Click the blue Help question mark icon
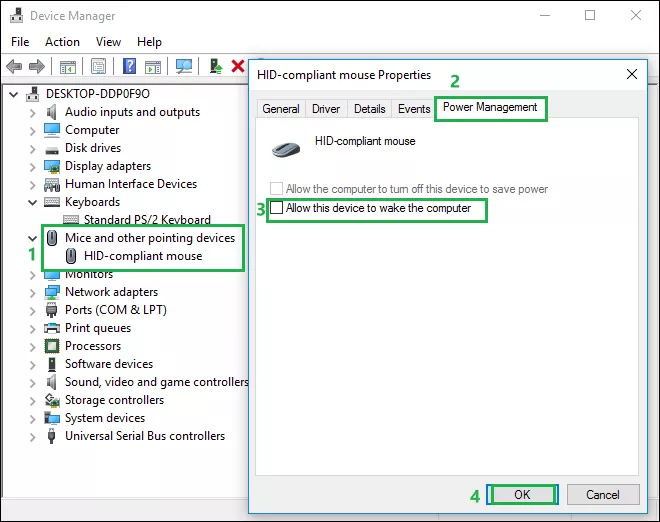Screen dimensions: 660x522 pos(130,66)
